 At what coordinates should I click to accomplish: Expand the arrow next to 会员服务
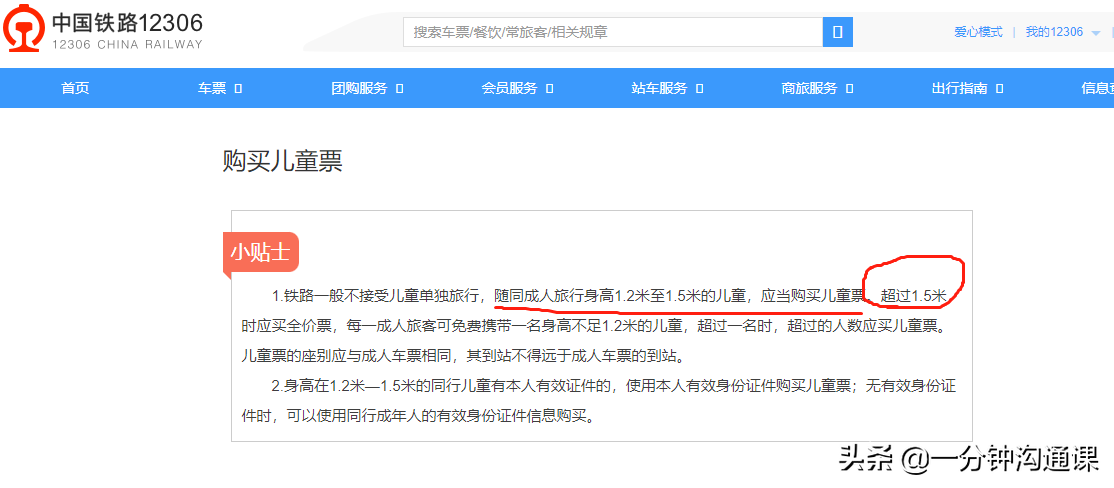coord(549,88)
